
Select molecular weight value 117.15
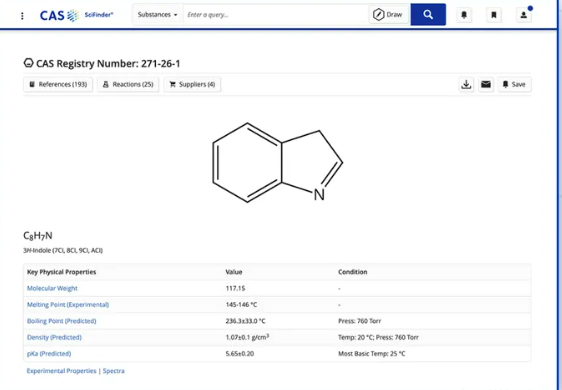tap(235, 288)
